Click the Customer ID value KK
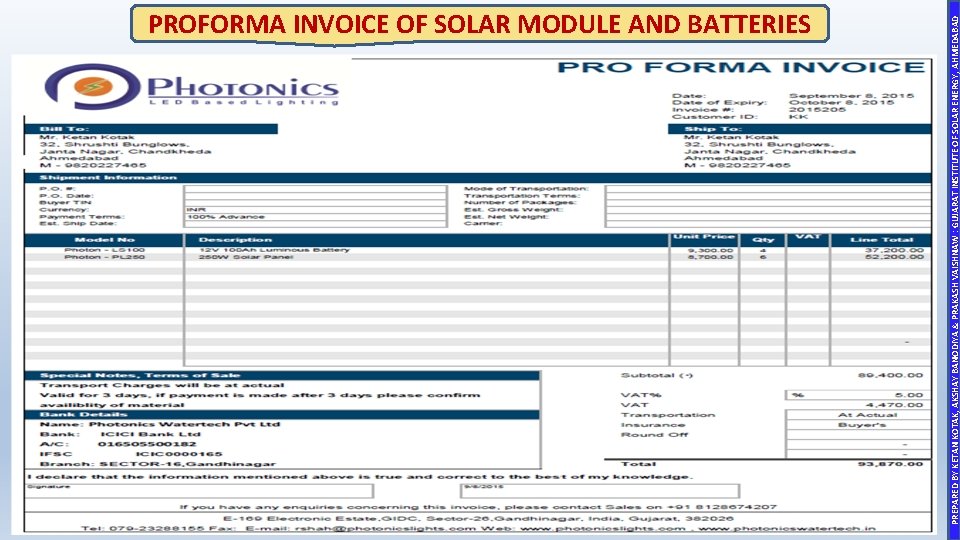Viewport: 960px width, 540px height. coord(798,116)
